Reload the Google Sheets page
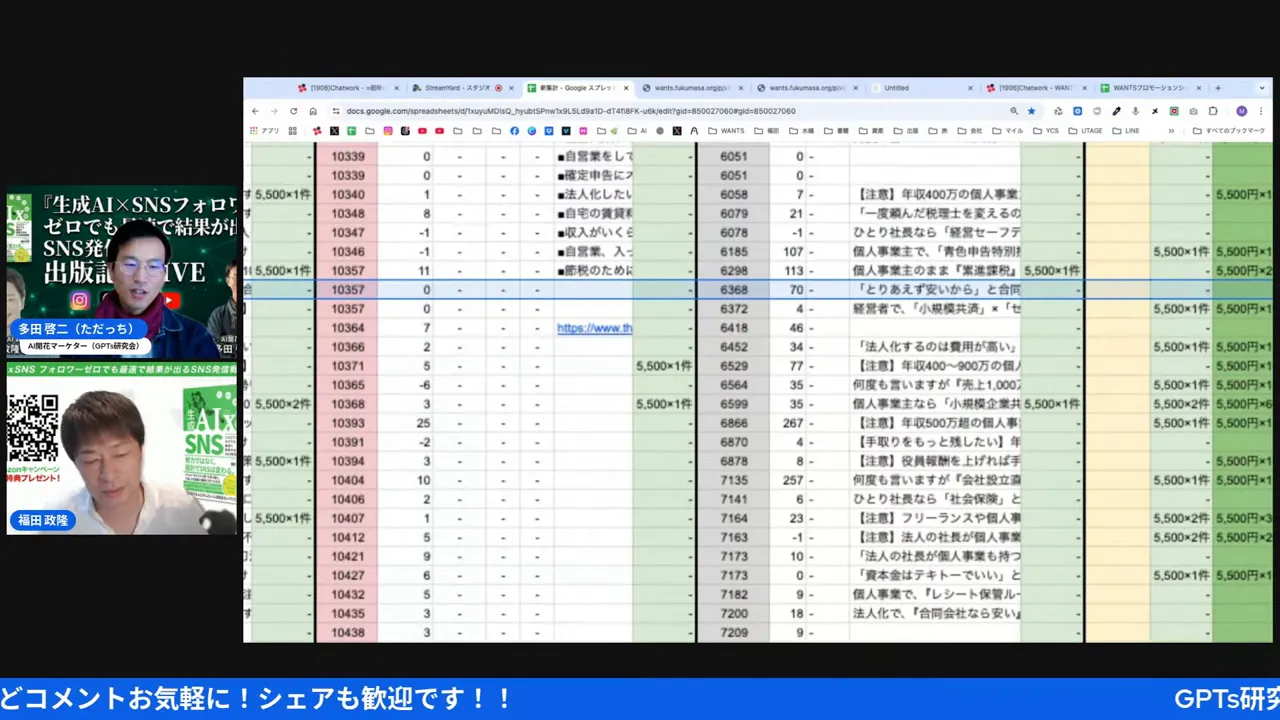Viewport: 1280px width, 720px height. (292, 111)
